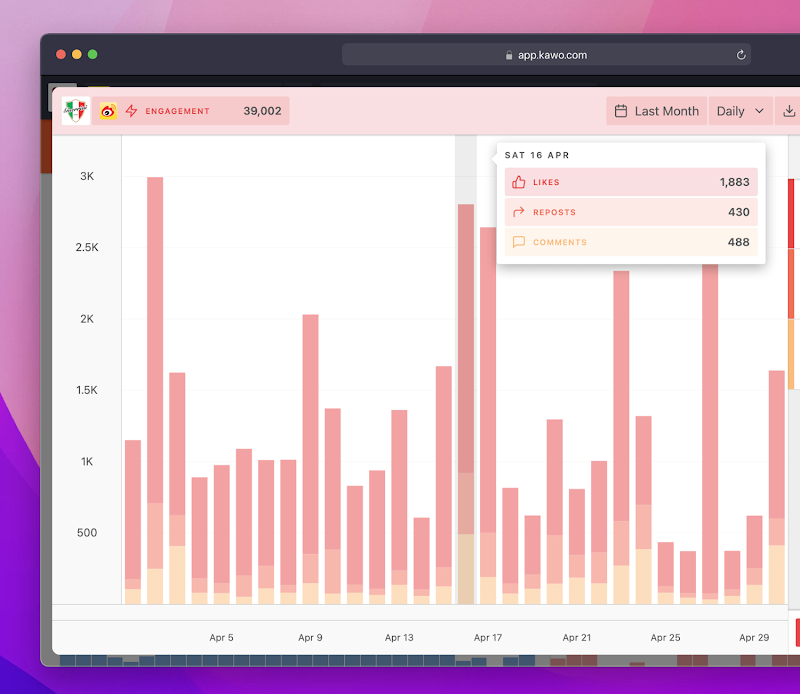This screenshot has width=800, height=694.
Task: Select the Comments row showing 488
Action: click(x=631, y=242)
